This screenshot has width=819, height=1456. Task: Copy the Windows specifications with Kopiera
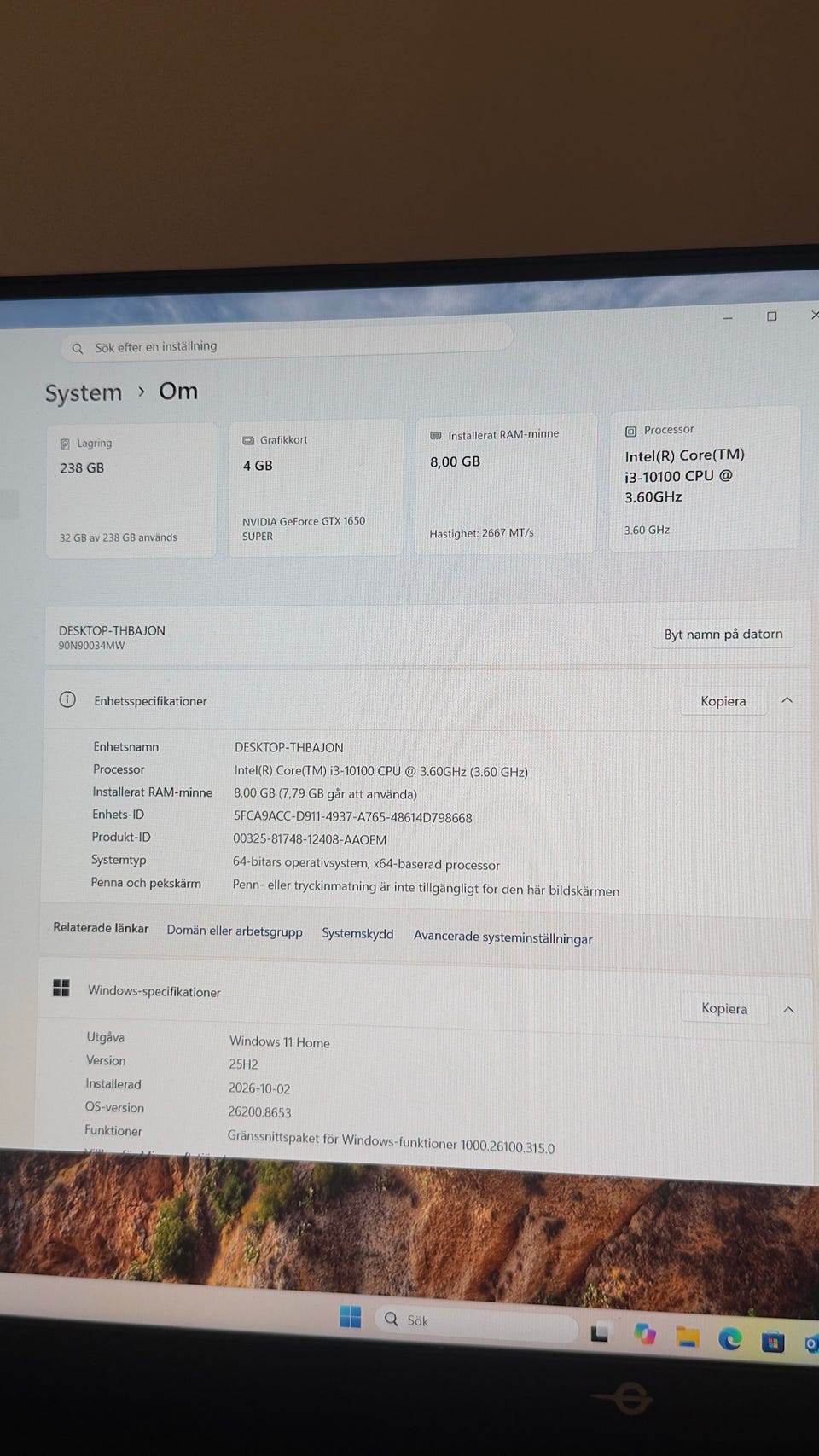pos(724,1008)
